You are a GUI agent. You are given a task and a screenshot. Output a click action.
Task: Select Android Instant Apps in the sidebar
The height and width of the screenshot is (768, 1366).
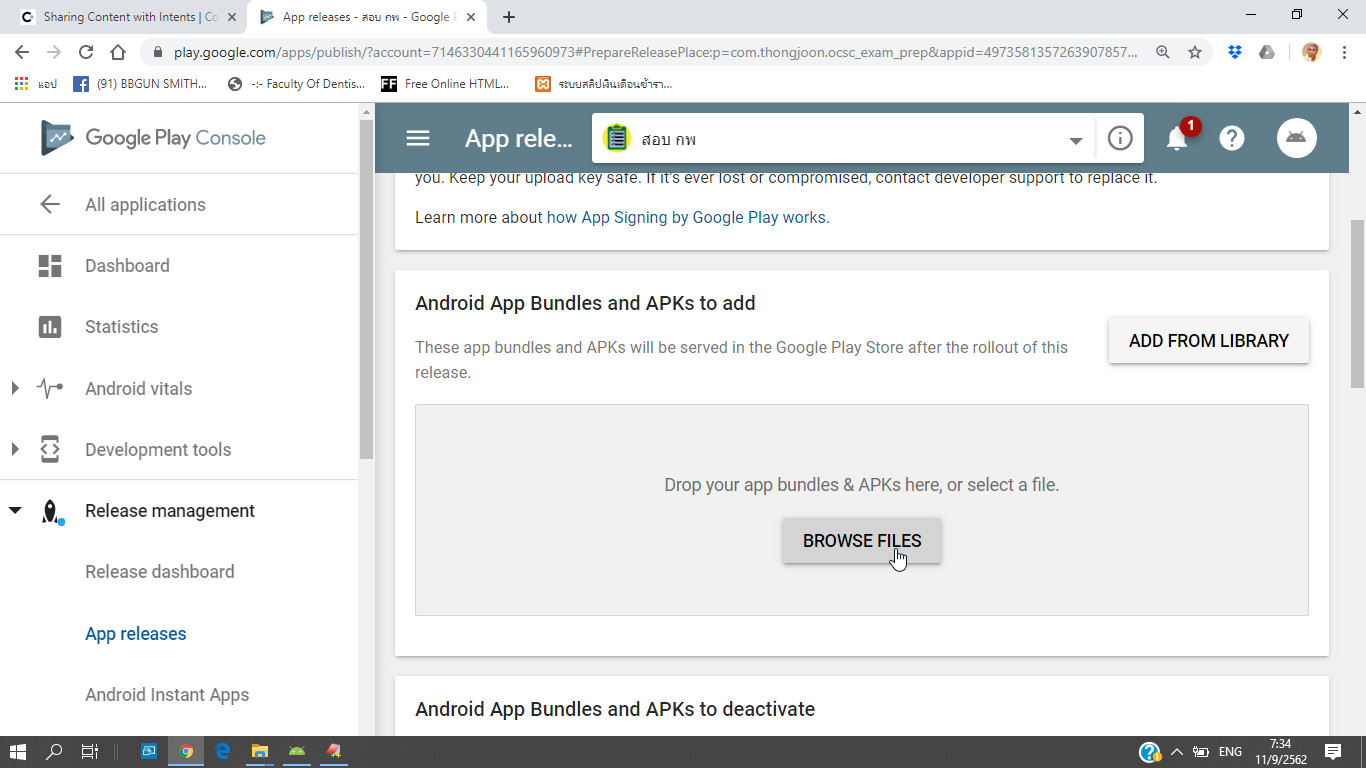(166, 694)
